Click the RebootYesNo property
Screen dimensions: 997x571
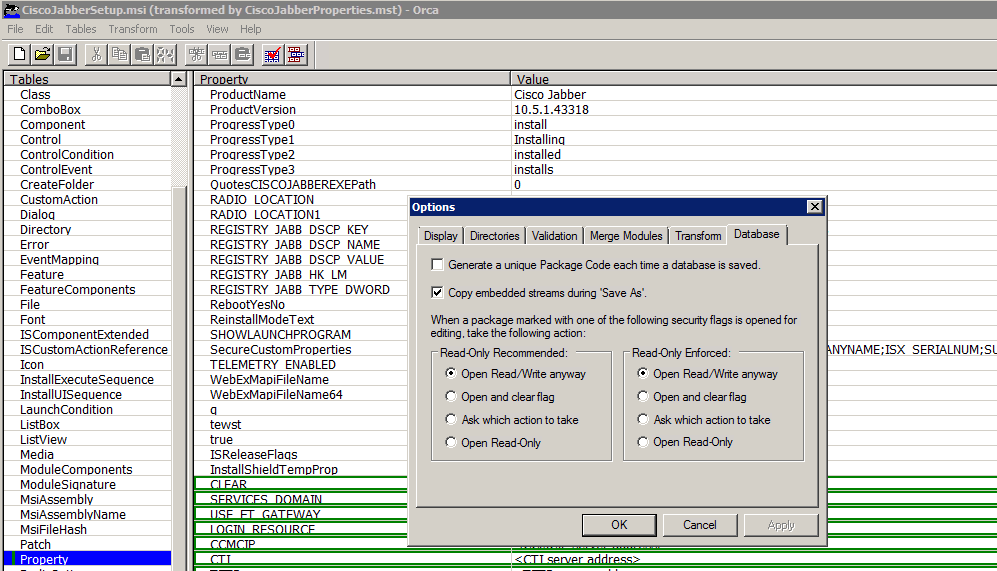coord(247,305)
